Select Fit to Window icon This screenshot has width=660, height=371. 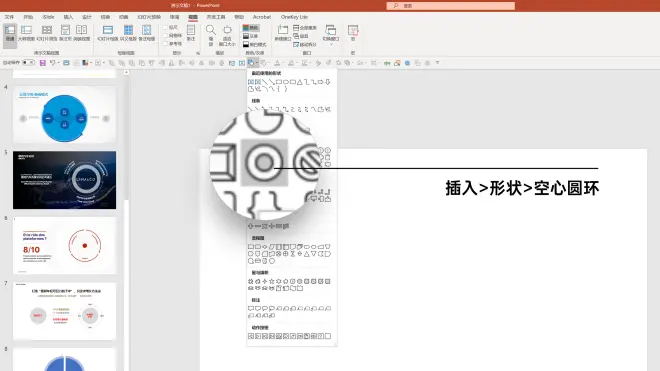coord(227,35)
